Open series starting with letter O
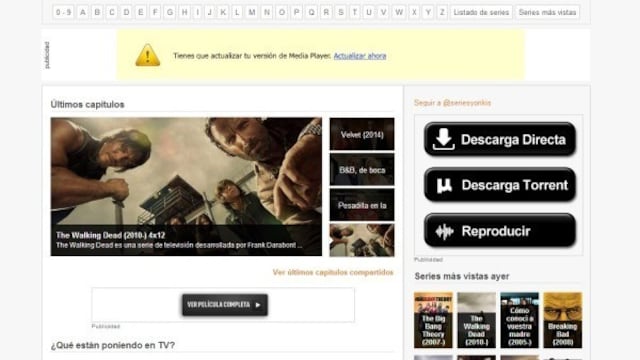 (282, 12)
